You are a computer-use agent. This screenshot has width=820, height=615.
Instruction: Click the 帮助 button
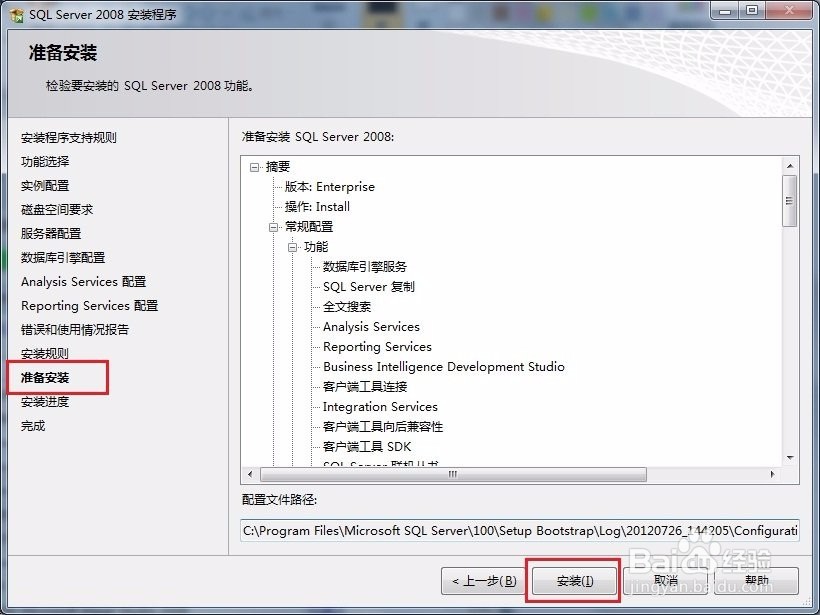[x=757, y=580]
